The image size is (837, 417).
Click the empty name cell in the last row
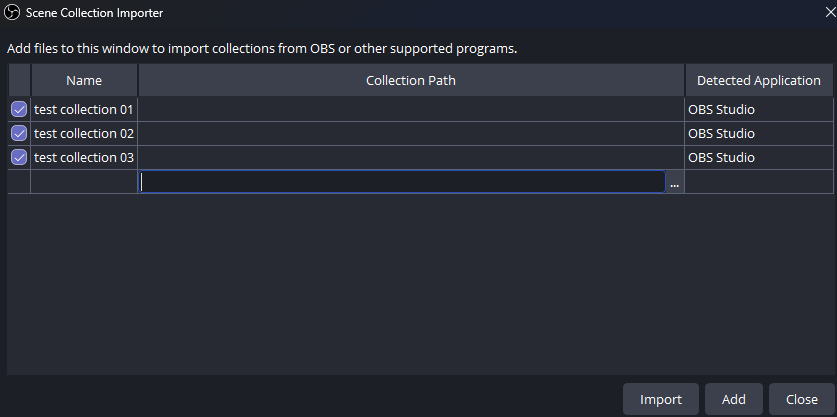coord(84,182)
